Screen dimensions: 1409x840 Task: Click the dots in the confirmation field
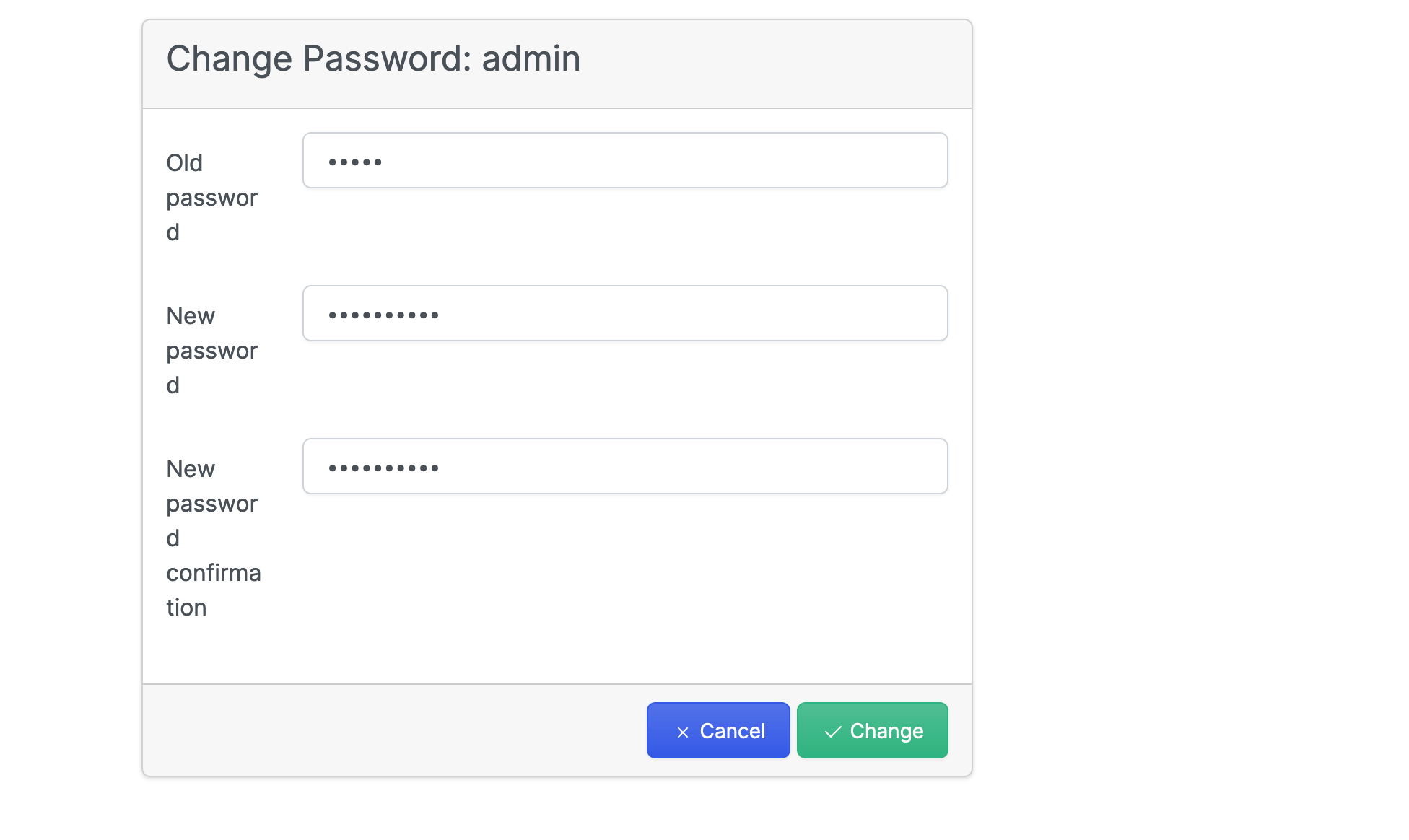click(384, 466)
